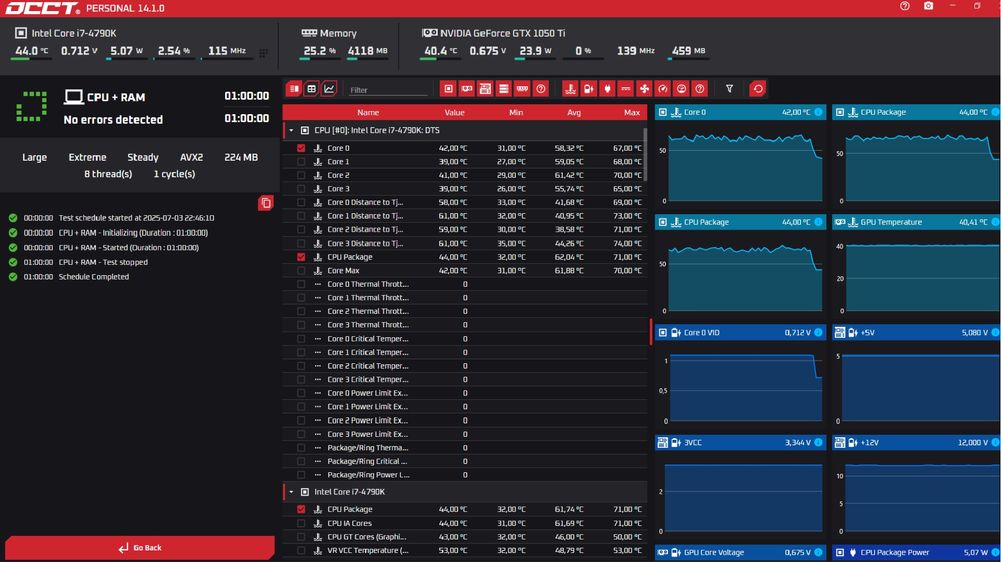Toggle the unknown sensor type filter
Viewport: 1001px width, 562px height.
click(x=700, y=89)
